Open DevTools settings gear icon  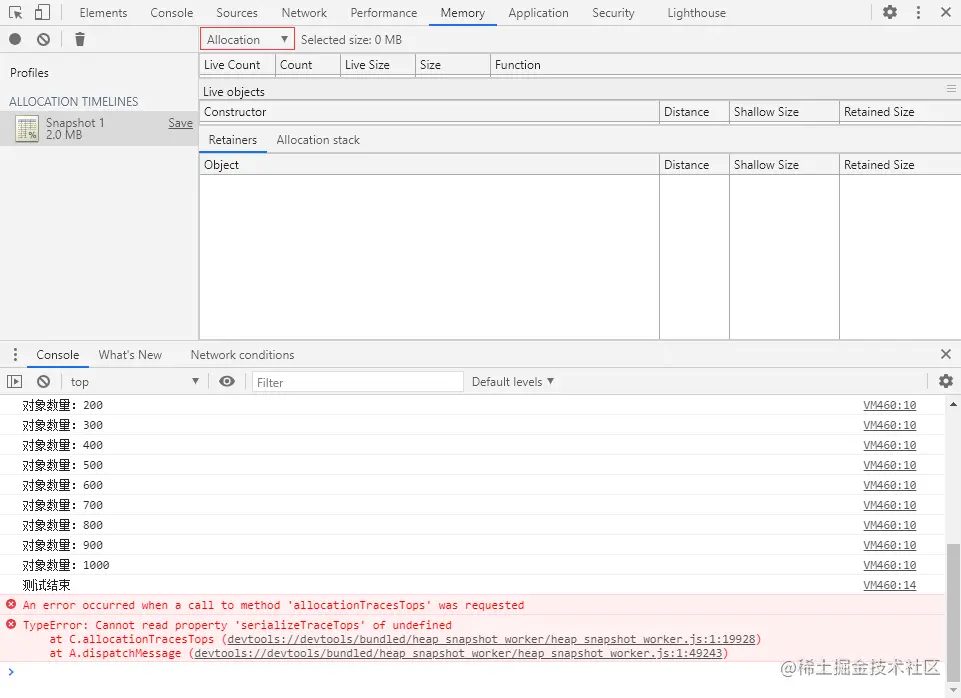(x=889, y=12)
